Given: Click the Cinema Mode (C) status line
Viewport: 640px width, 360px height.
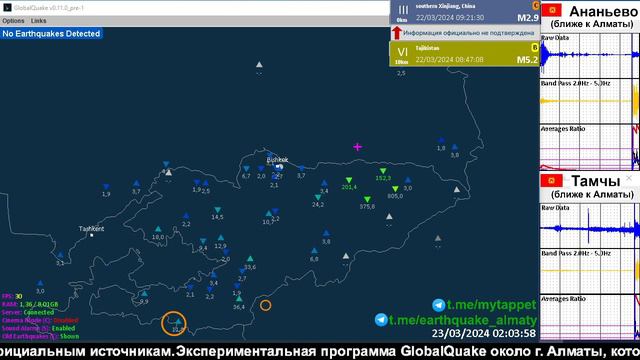Looking at the screenshot, I should tap(40, 320).
